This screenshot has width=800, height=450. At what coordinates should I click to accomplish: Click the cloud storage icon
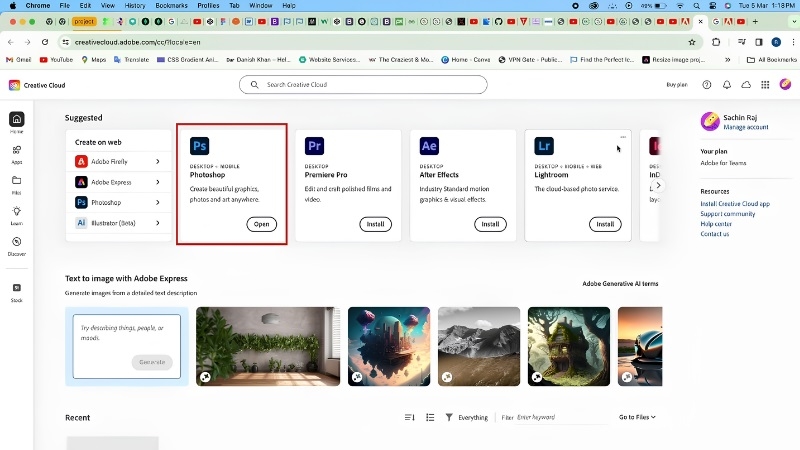pos(746,85)
